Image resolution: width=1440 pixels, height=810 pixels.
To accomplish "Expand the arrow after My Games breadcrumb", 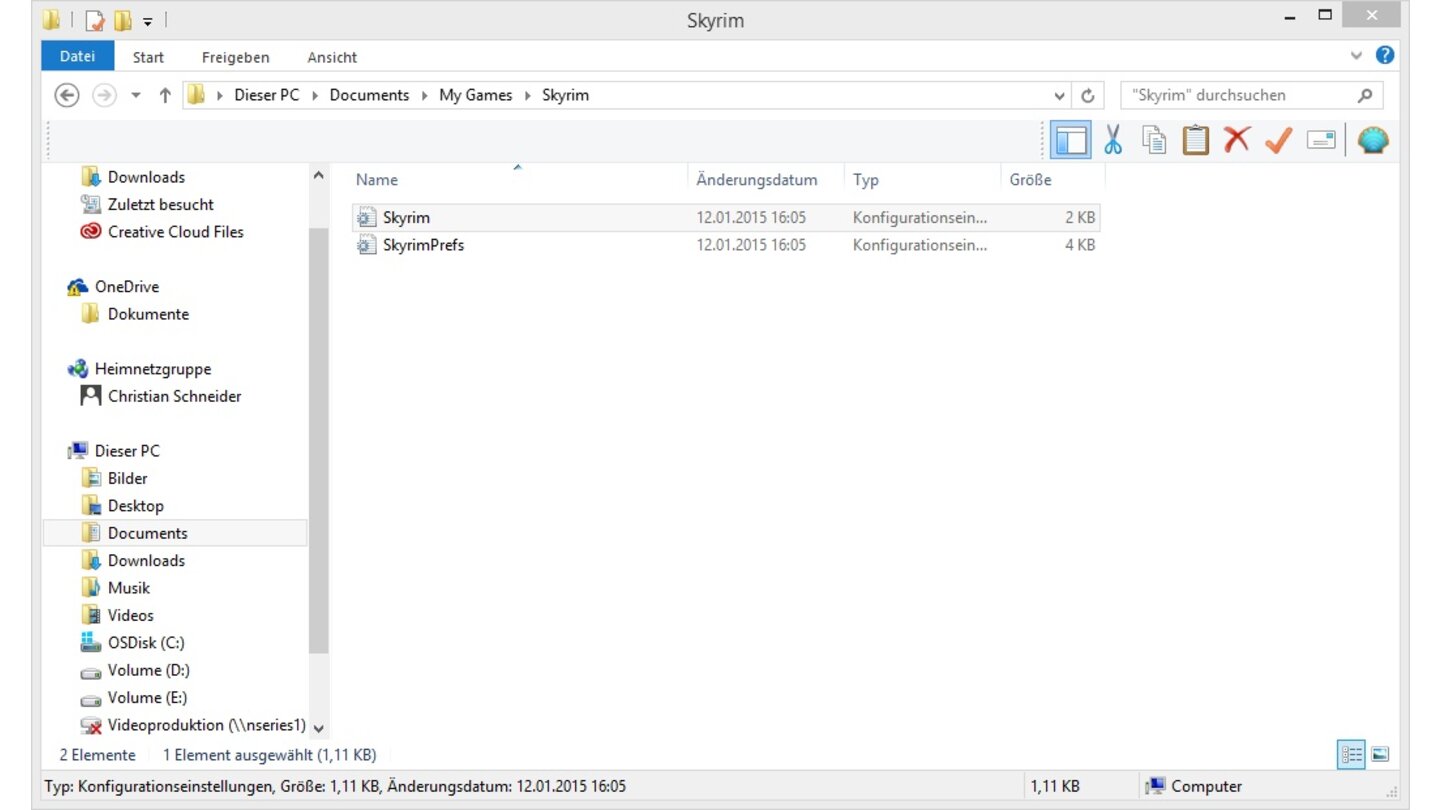I will click(x=527, y=96).
